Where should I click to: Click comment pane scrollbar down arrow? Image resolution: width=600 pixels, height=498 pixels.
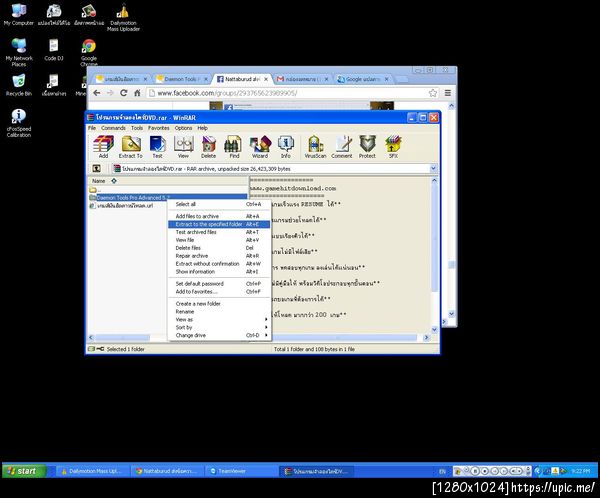434,330
